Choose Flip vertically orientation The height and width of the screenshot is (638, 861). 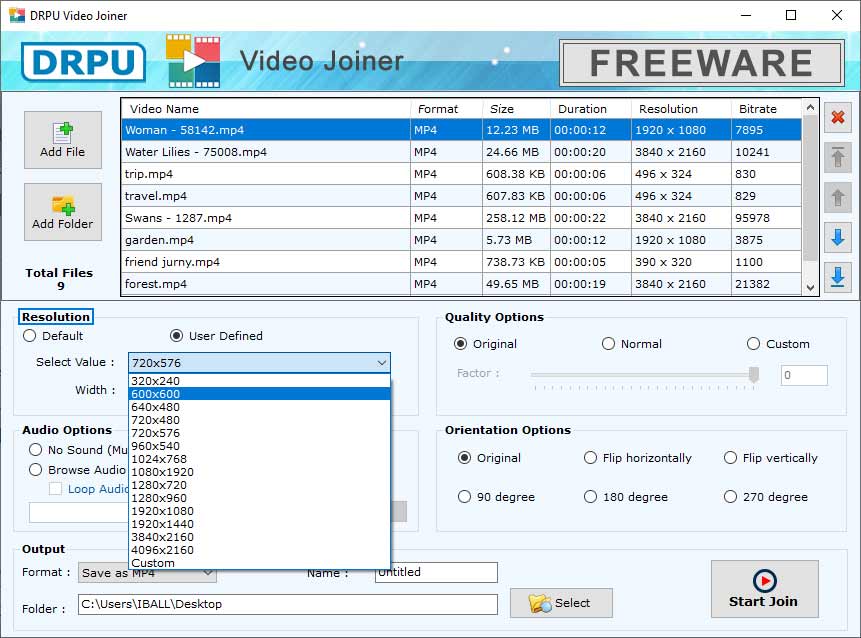click(x=730, y=458)
